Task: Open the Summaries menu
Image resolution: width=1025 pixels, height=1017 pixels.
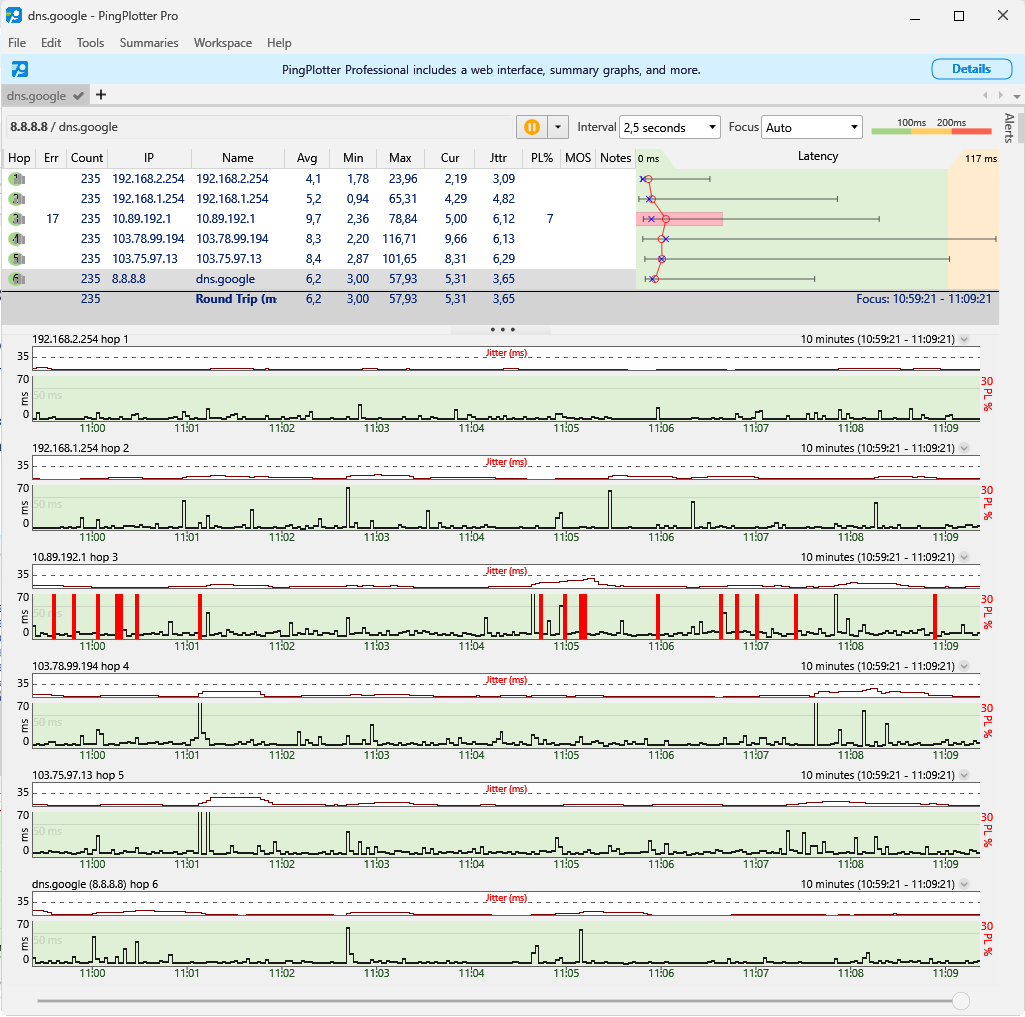Action: click(149, 43)
